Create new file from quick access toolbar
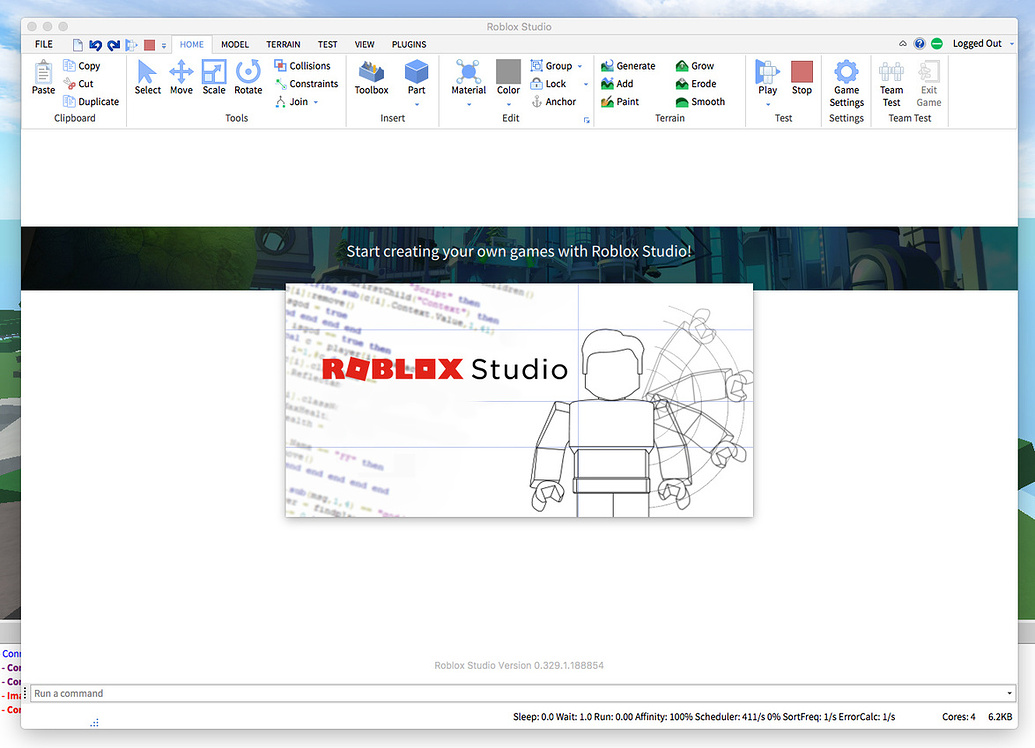Image resolution: width=1035 pixels, height=748 pixels. point(77,45)
